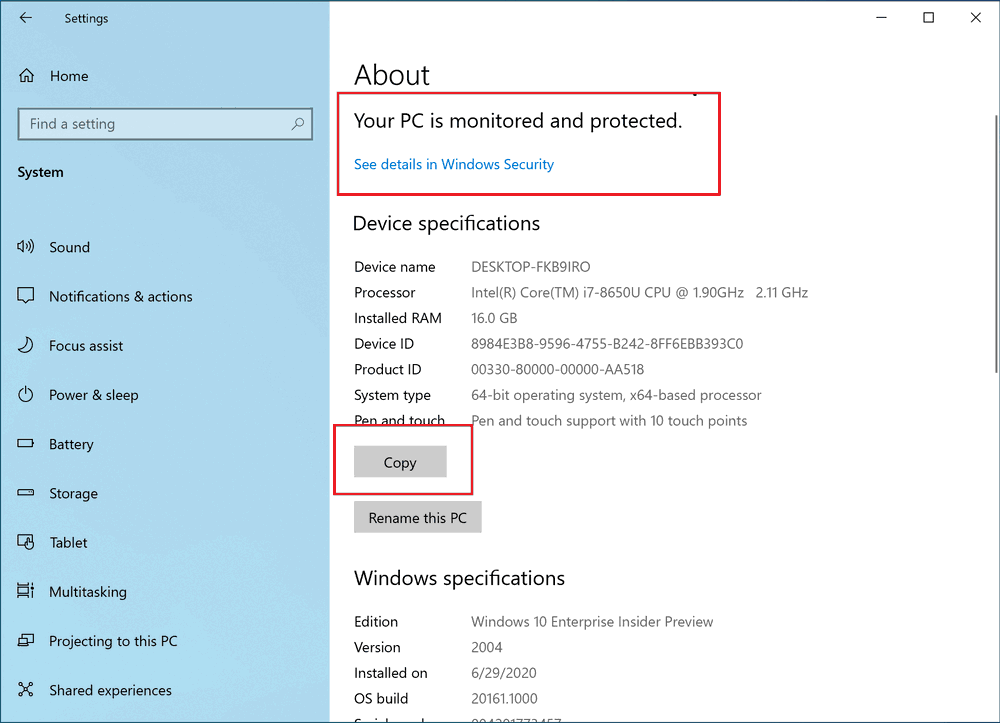Image resolution: width=1000 pixels, height=723 pixels.
Task: Open the Multitasking settings page
Action: [x=88, y=592]
